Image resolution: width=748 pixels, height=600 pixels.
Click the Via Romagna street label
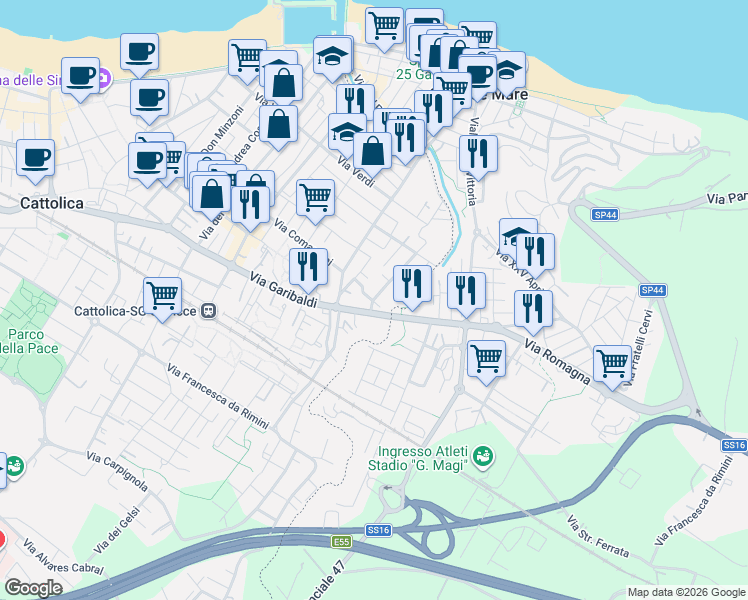[557, 361]
